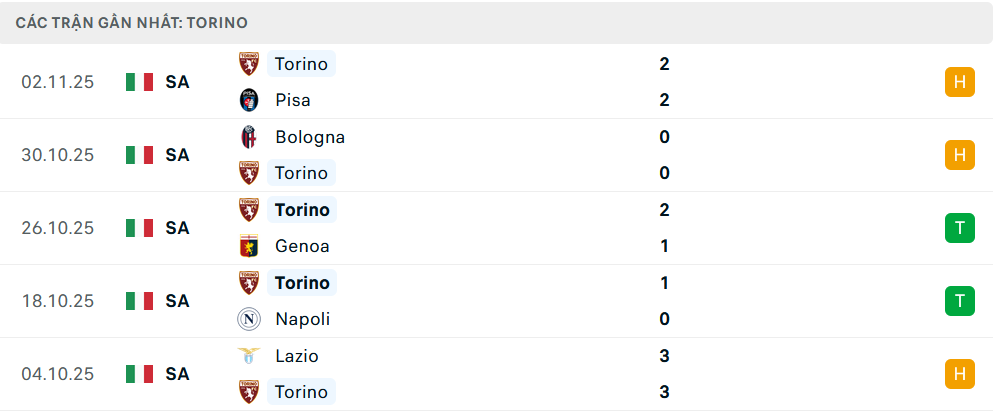Click the Napoli club crest icon
This screenshot has height=411, width=993.
click(x=248, y=319)
